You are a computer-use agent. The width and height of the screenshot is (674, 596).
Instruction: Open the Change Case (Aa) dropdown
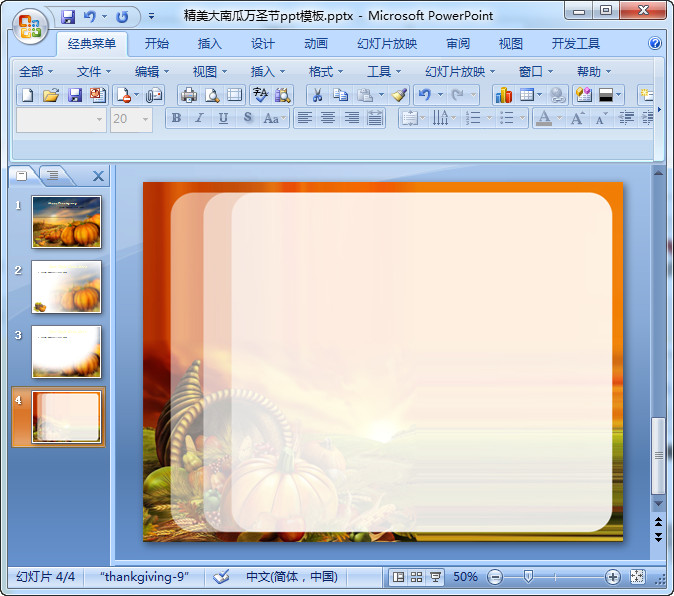click(x=274, y=118)
